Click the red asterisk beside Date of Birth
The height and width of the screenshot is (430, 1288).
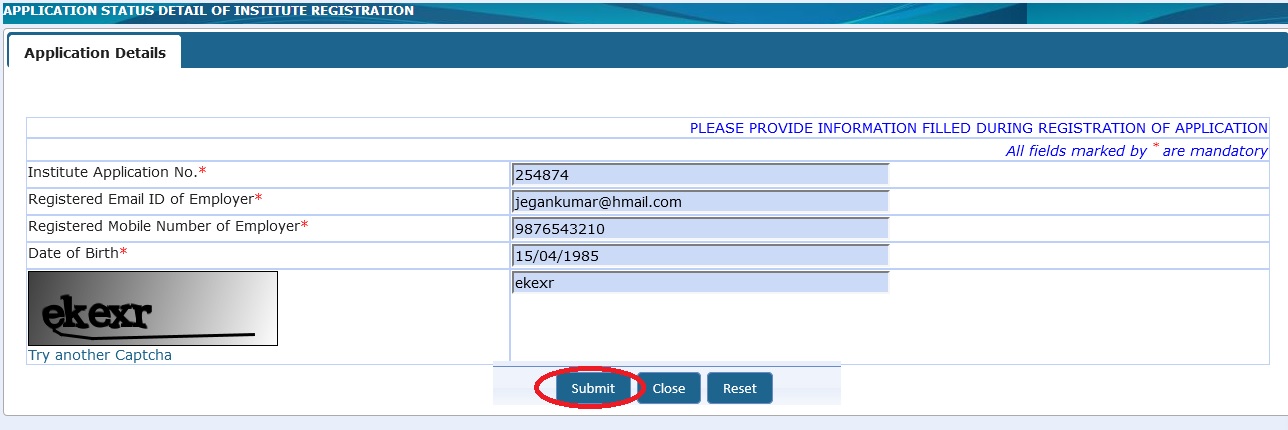coord(124,253)
